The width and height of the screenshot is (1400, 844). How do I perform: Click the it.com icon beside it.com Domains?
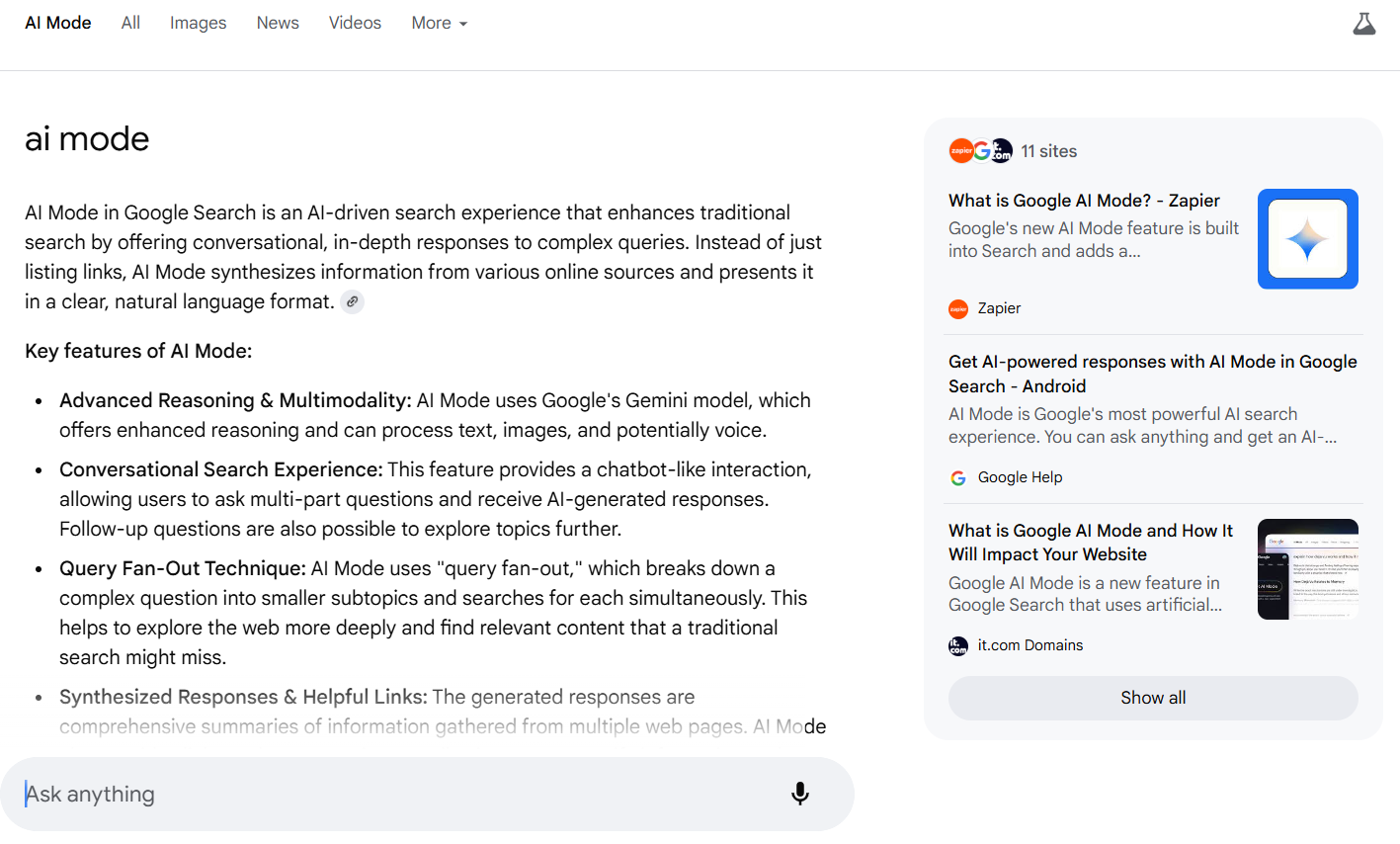(x=958, y=645)
